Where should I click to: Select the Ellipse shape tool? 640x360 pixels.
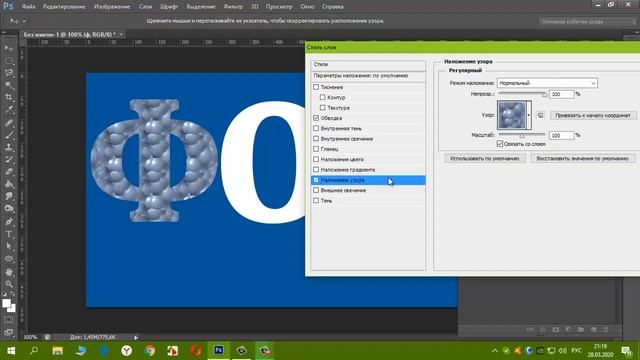(x=9, y=259)
